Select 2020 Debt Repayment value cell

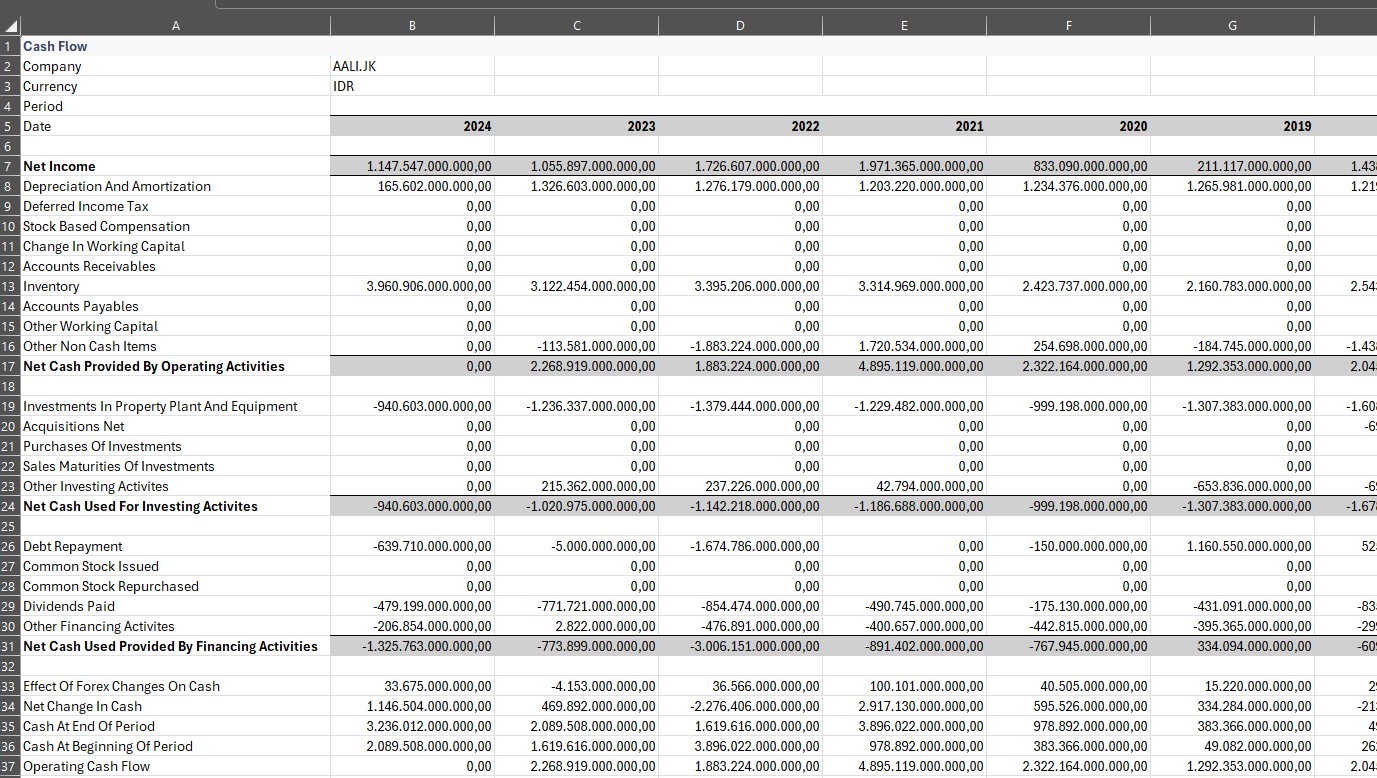[x=1068, y=546]
